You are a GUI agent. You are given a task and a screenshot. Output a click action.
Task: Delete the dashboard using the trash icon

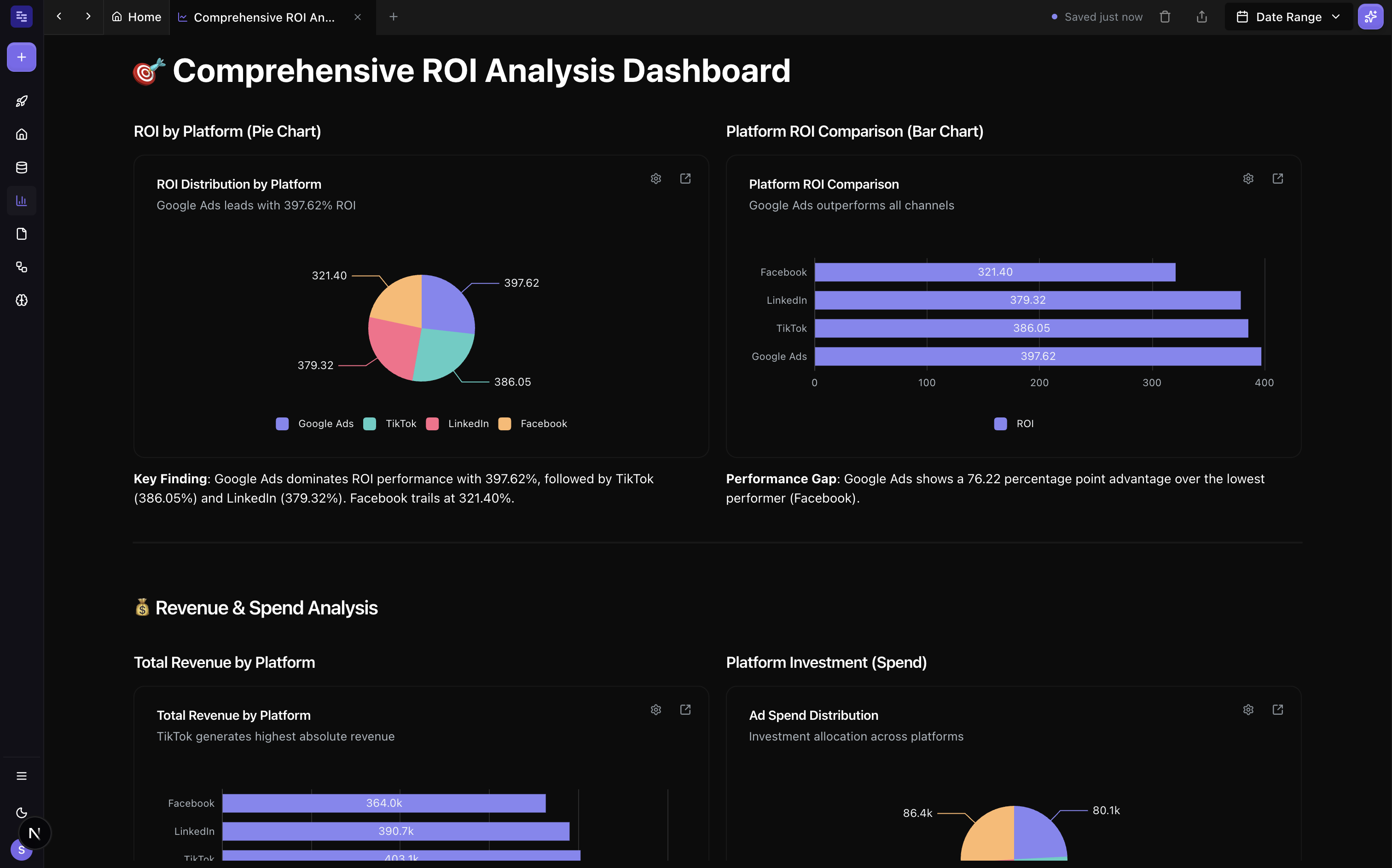tap(1165, 17)
